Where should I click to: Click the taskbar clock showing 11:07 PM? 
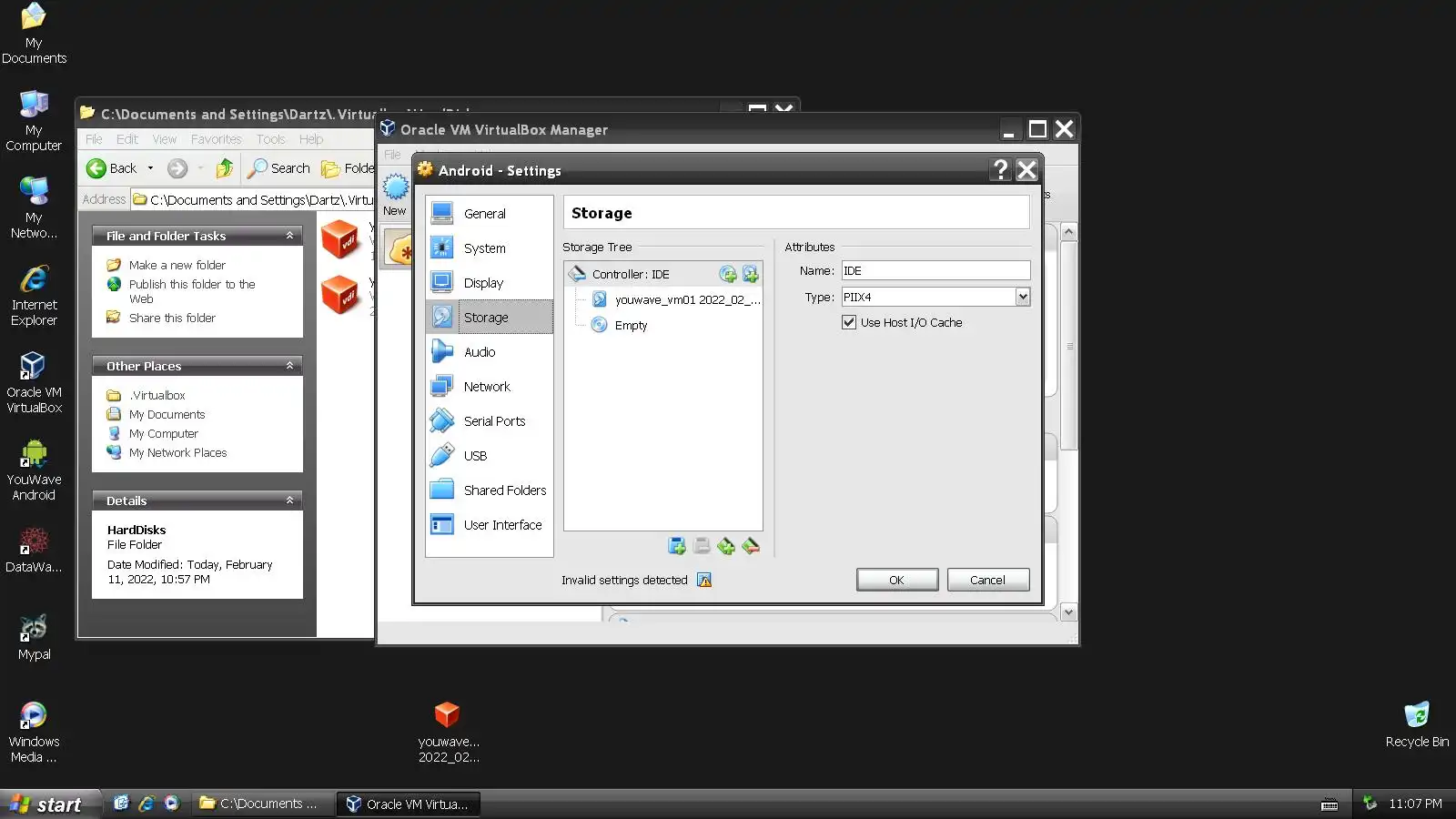(1415, 804)
